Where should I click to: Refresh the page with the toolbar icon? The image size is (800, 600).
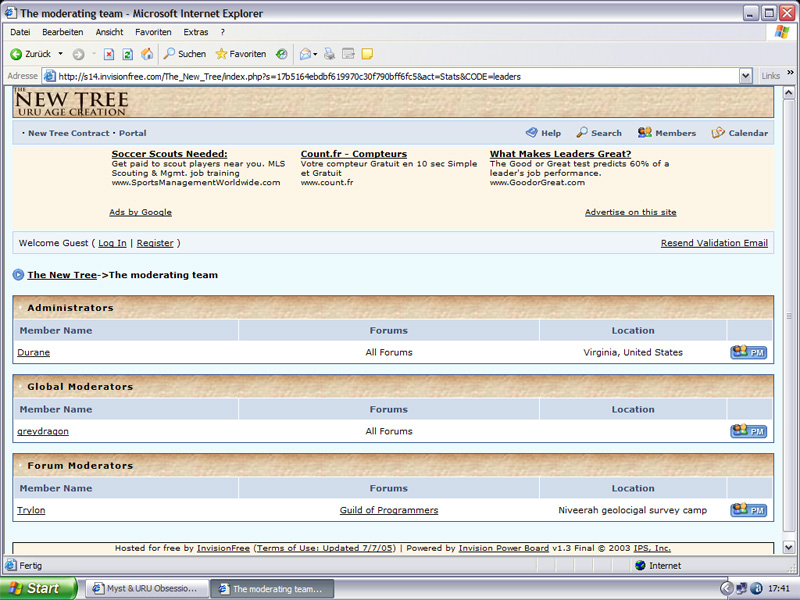click(x=128, y=54)
